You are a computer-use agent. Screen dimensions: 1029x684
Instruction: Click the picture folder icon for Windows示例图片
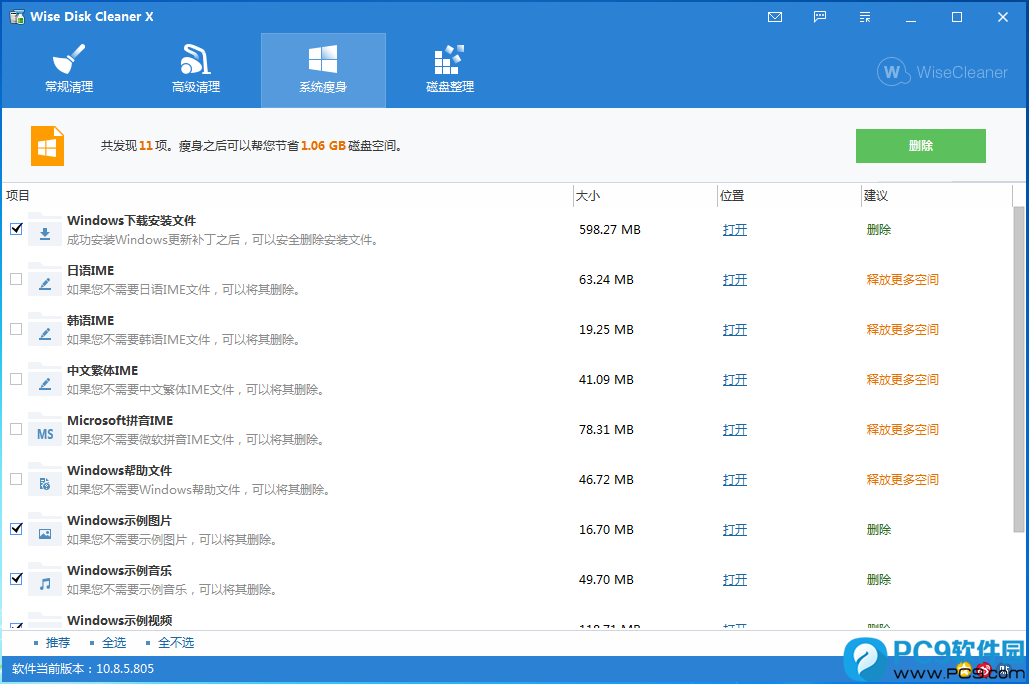coord(45,530)
